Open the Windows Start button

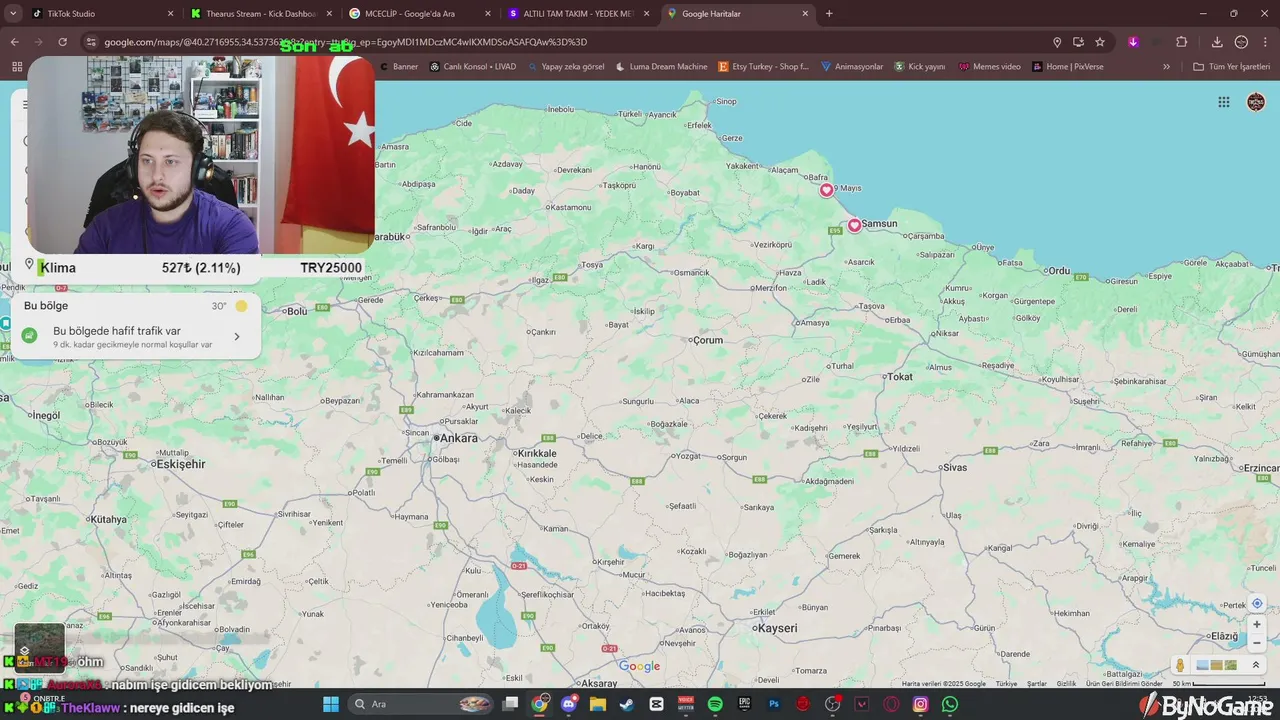click(331, 704)
